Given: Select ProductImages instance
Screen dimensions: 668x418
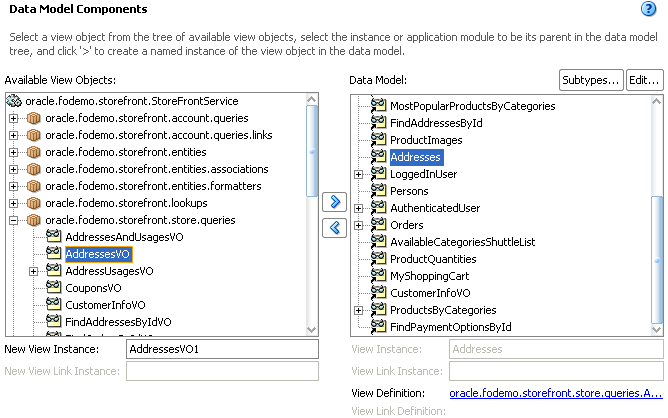Looking at the screenshot, I should click(426, 140).
